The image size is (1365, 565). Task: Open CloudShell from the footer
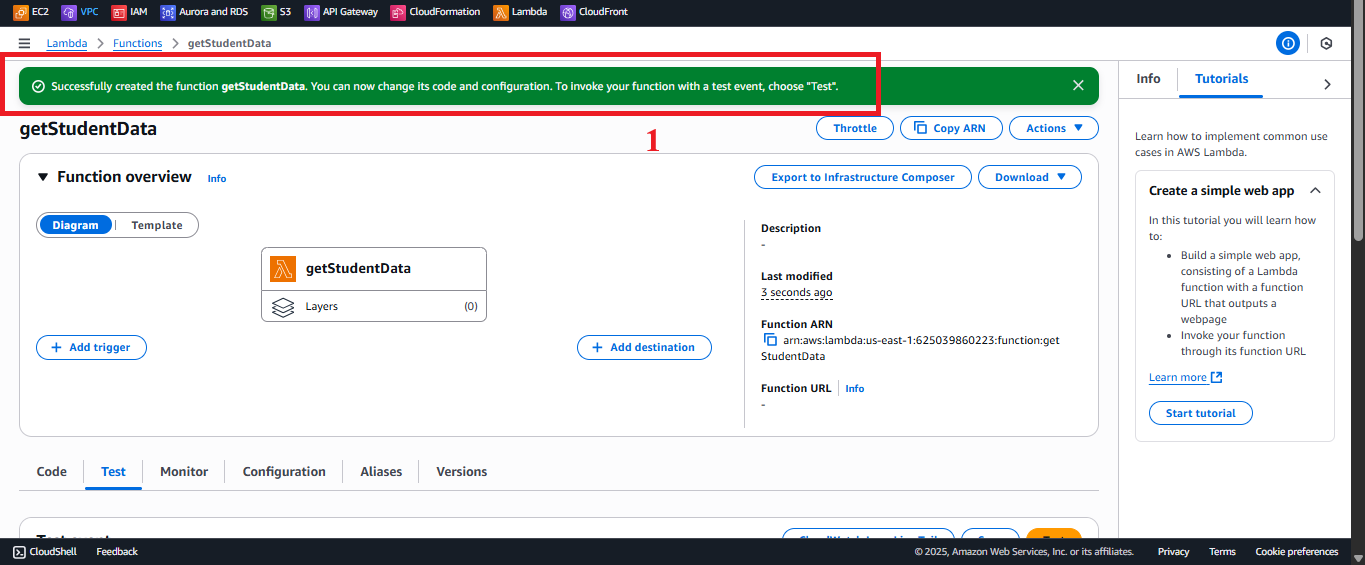point(47,551)
